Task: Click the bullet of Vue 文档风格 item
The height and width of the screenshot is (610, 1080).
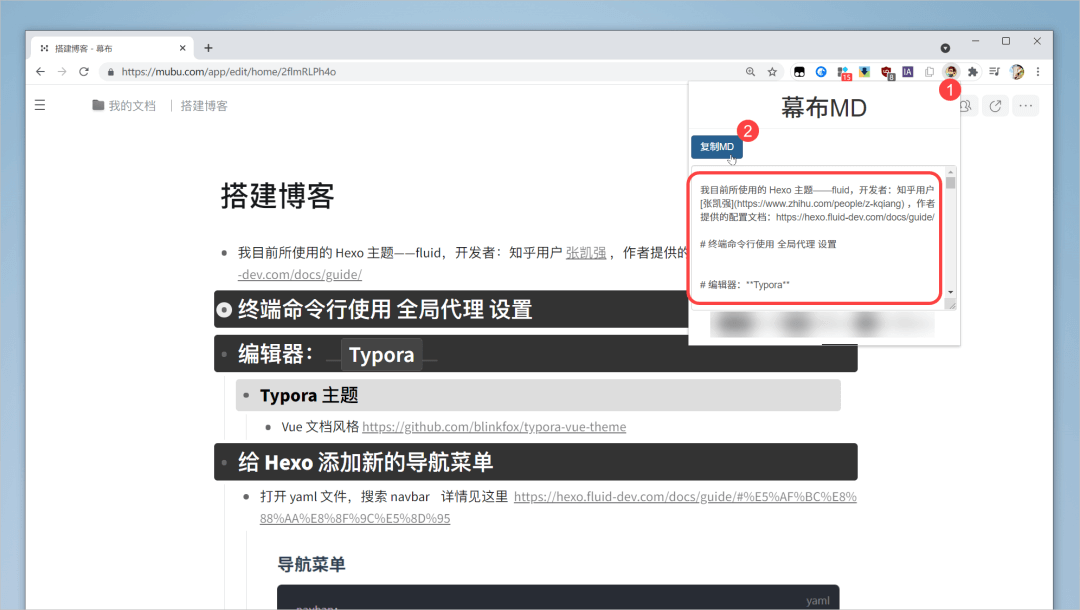Action: [268, 428]
